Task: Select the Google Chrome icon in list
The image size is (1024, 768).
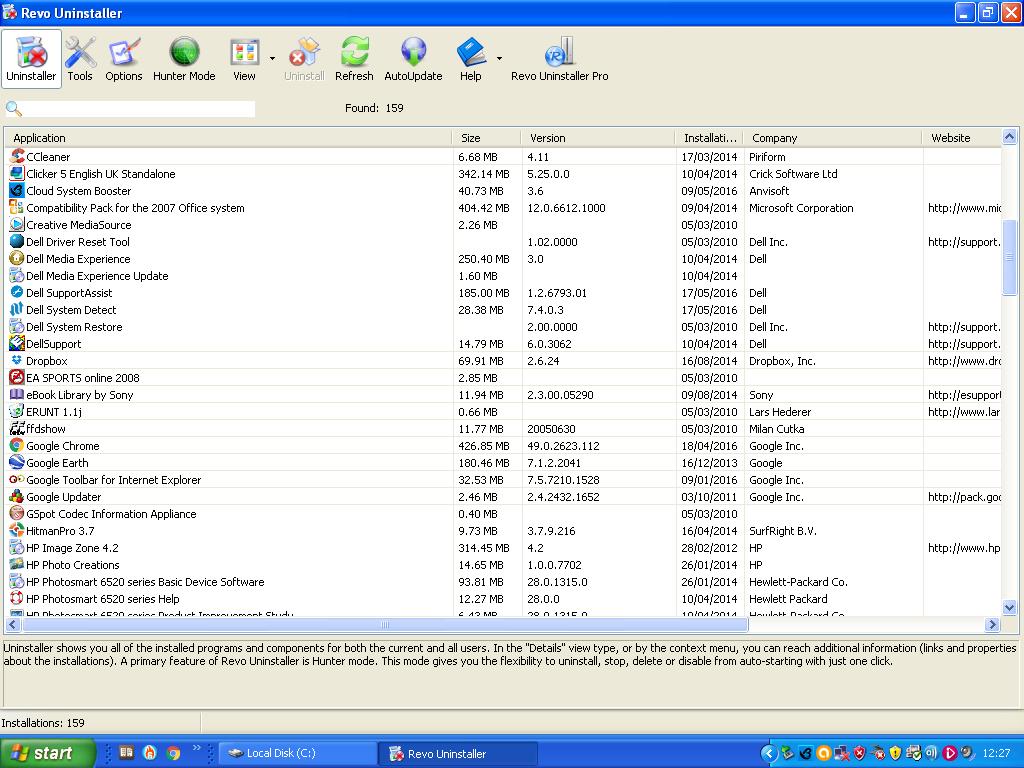Action: tap(17, 445)
